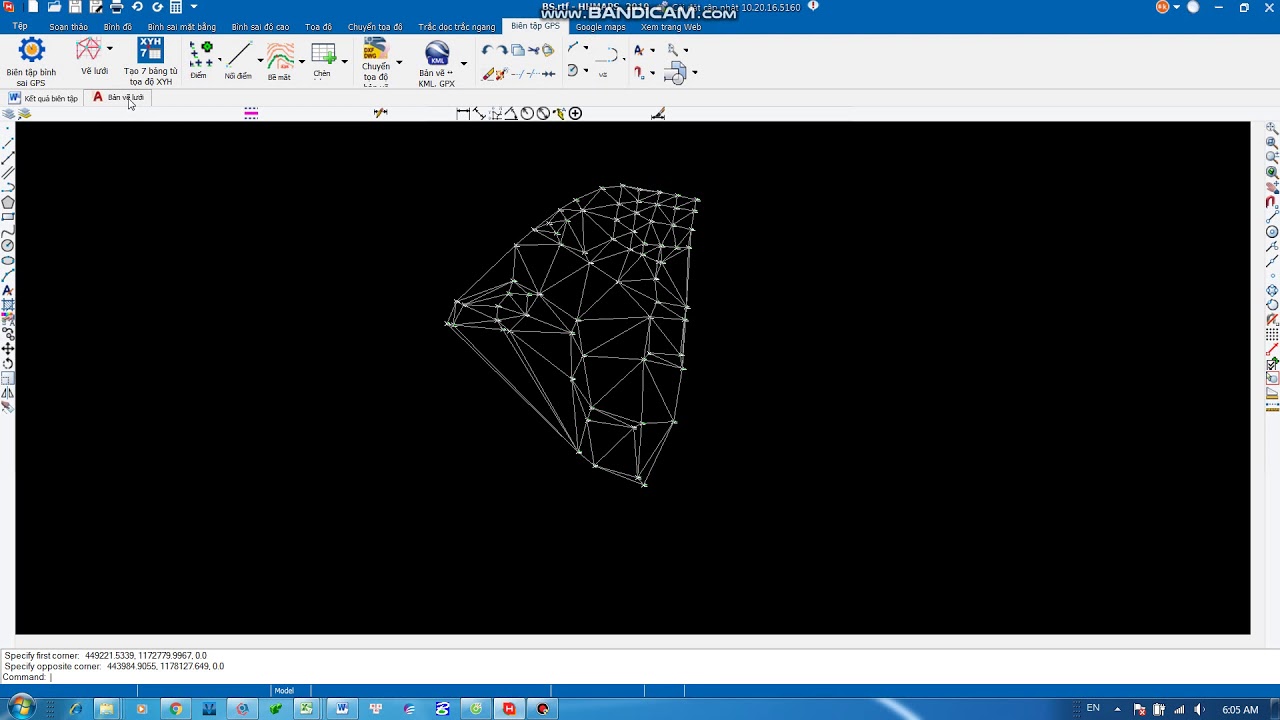
Task: Open the Bình sai mặt bằng tab
Action: click(x=181, y=27)
